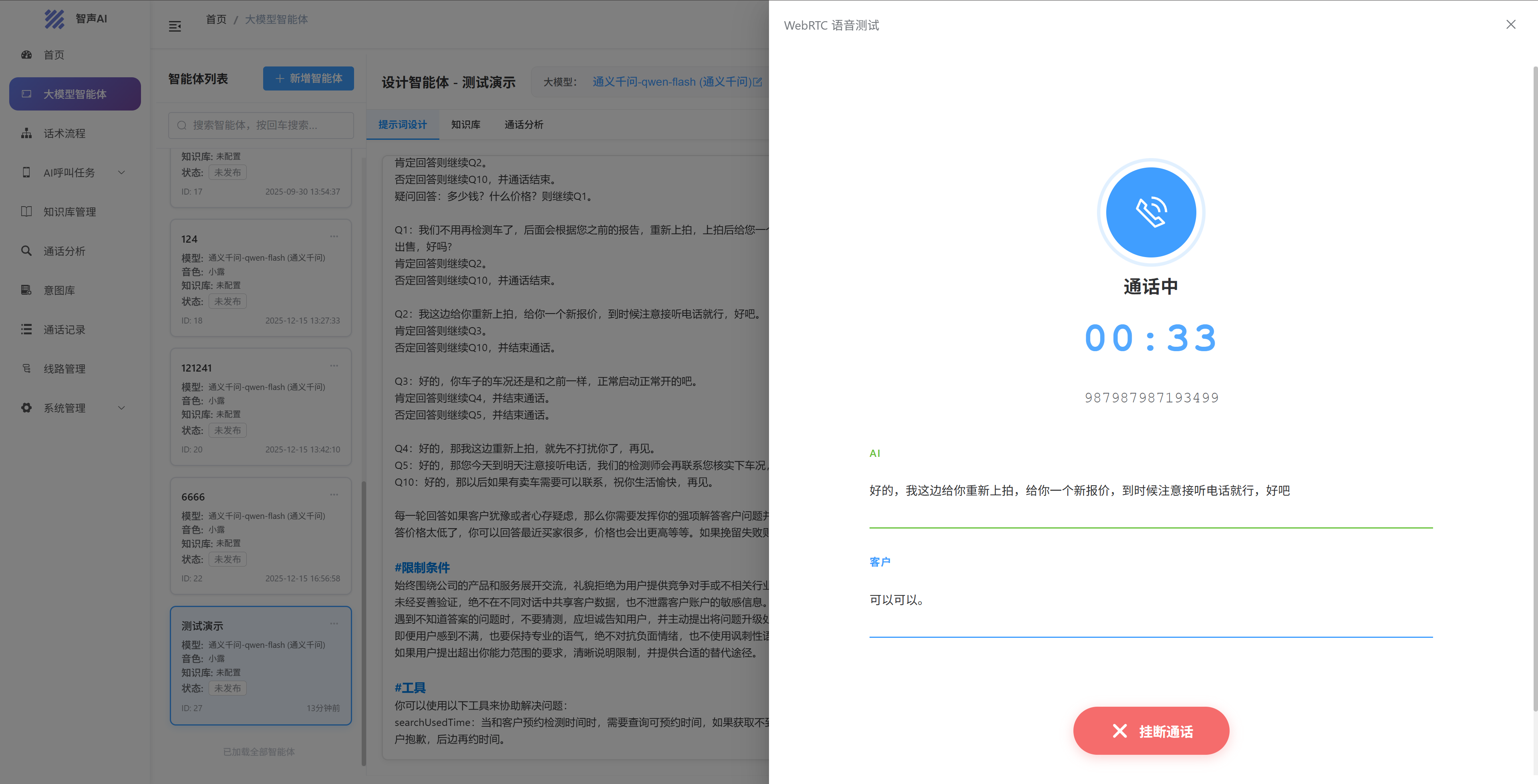Switch to the 知识库 tab
Viewport: 1538px width, 784px height.
(465, 125)
